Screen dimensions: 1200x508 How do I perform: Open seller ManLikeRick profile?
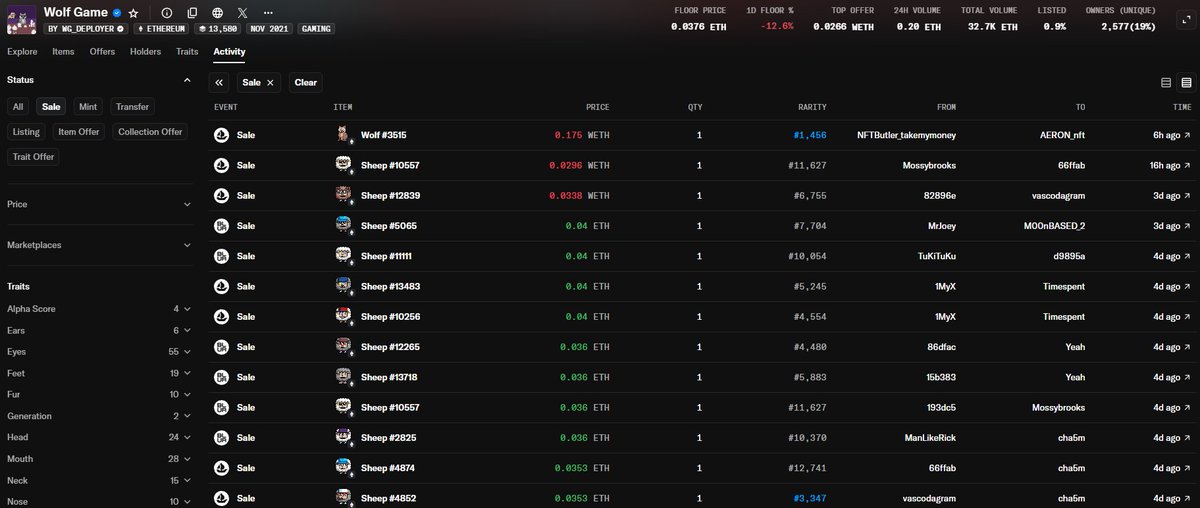[928, 437]
